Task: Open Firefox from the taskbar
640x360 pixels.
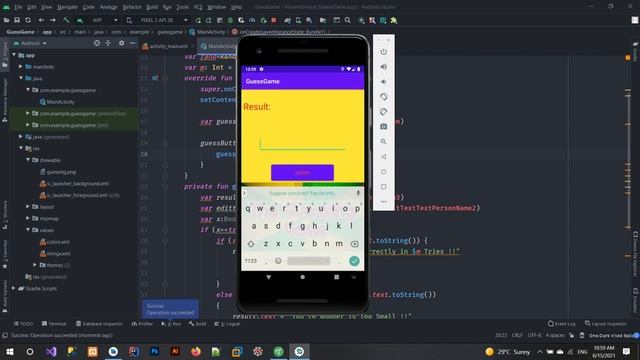Action: pos(196,351)
